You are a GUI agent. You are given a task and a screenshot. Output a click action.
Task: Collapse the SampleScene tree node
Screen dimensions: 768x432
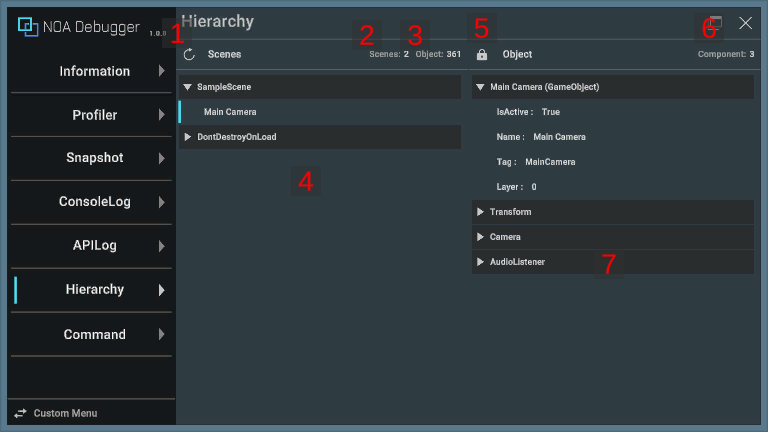pyautogui.click(x=188, y=87)
